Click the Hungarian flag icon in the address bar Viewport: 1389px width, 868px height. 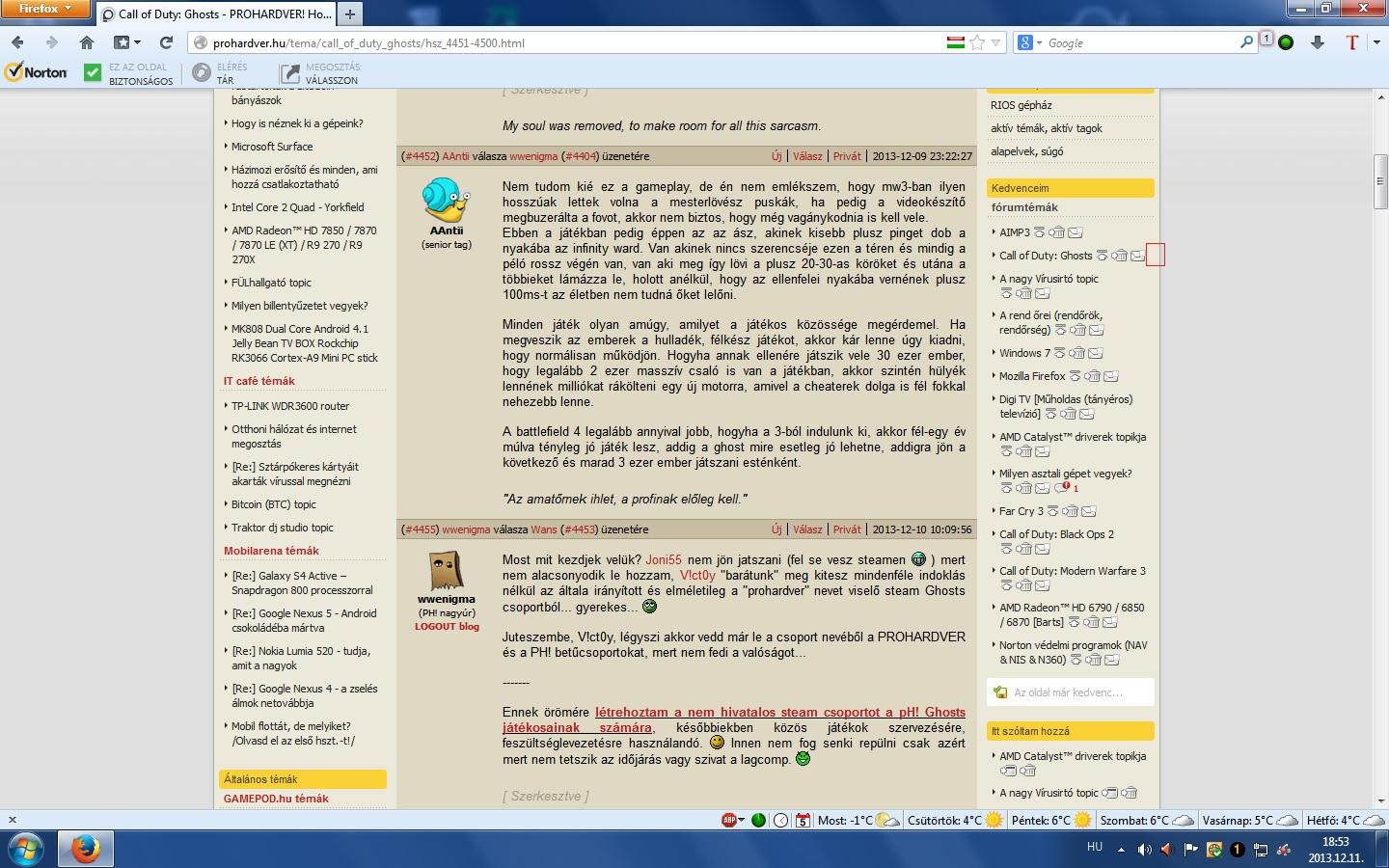click(955, 42)
